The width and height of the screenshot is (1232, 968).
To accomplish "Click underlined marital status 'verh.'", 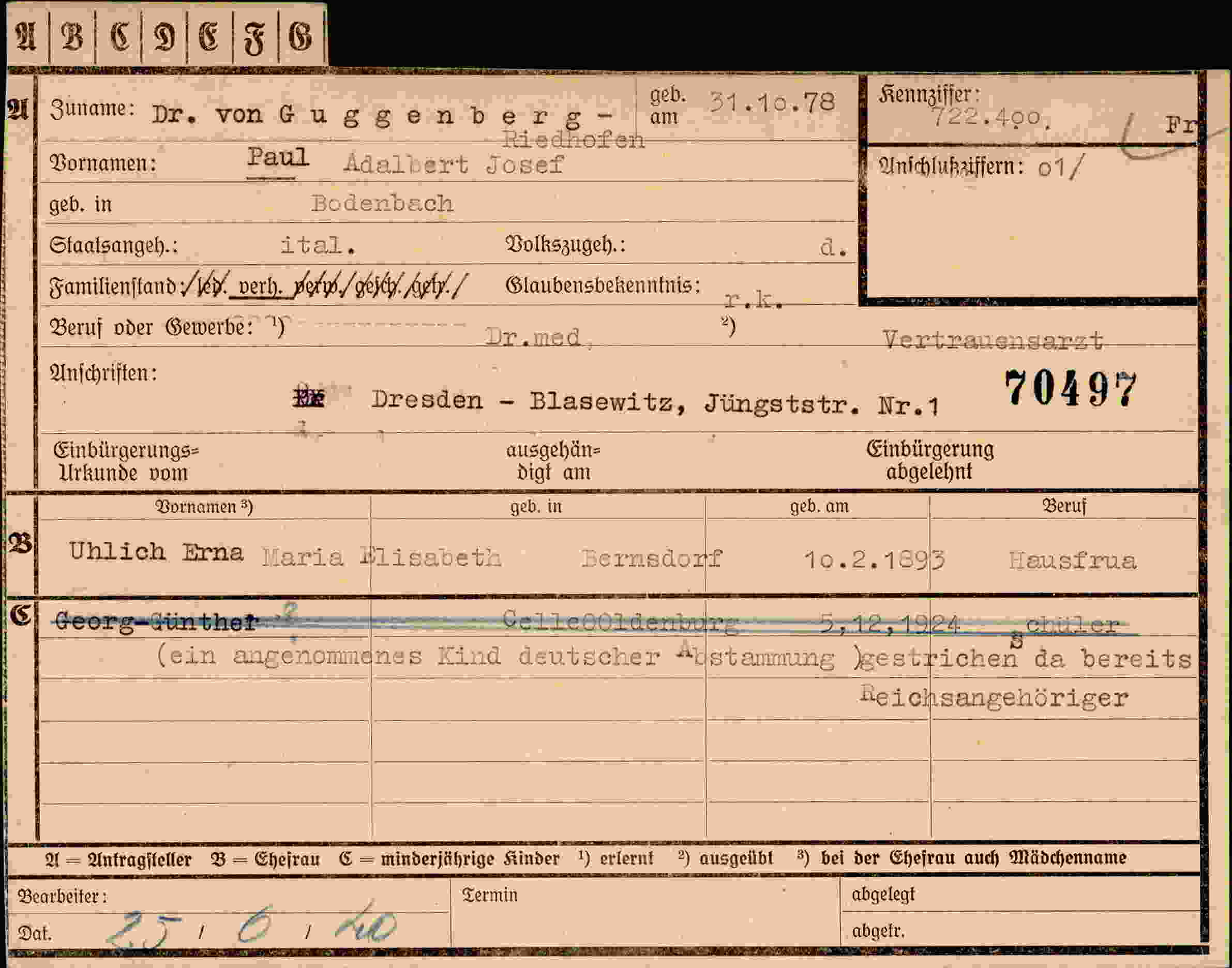I will (261, 287).
